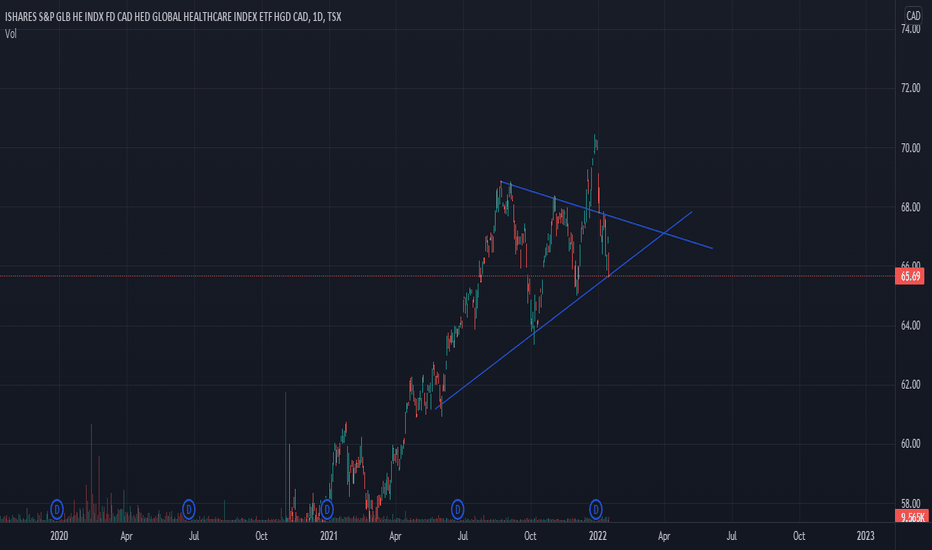The height and width of the screenshot is (550, 932).
Task: Select the ascending blue trendline
Action: tap(564, 310)
